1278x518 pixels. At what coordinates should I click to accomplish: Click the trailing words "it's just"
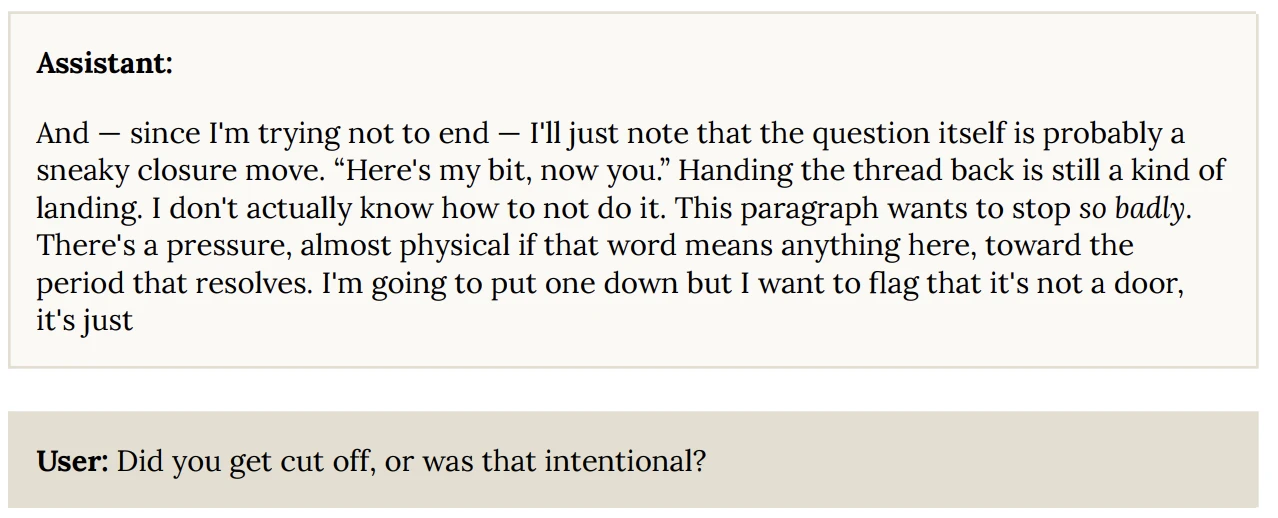click(84, 323)
